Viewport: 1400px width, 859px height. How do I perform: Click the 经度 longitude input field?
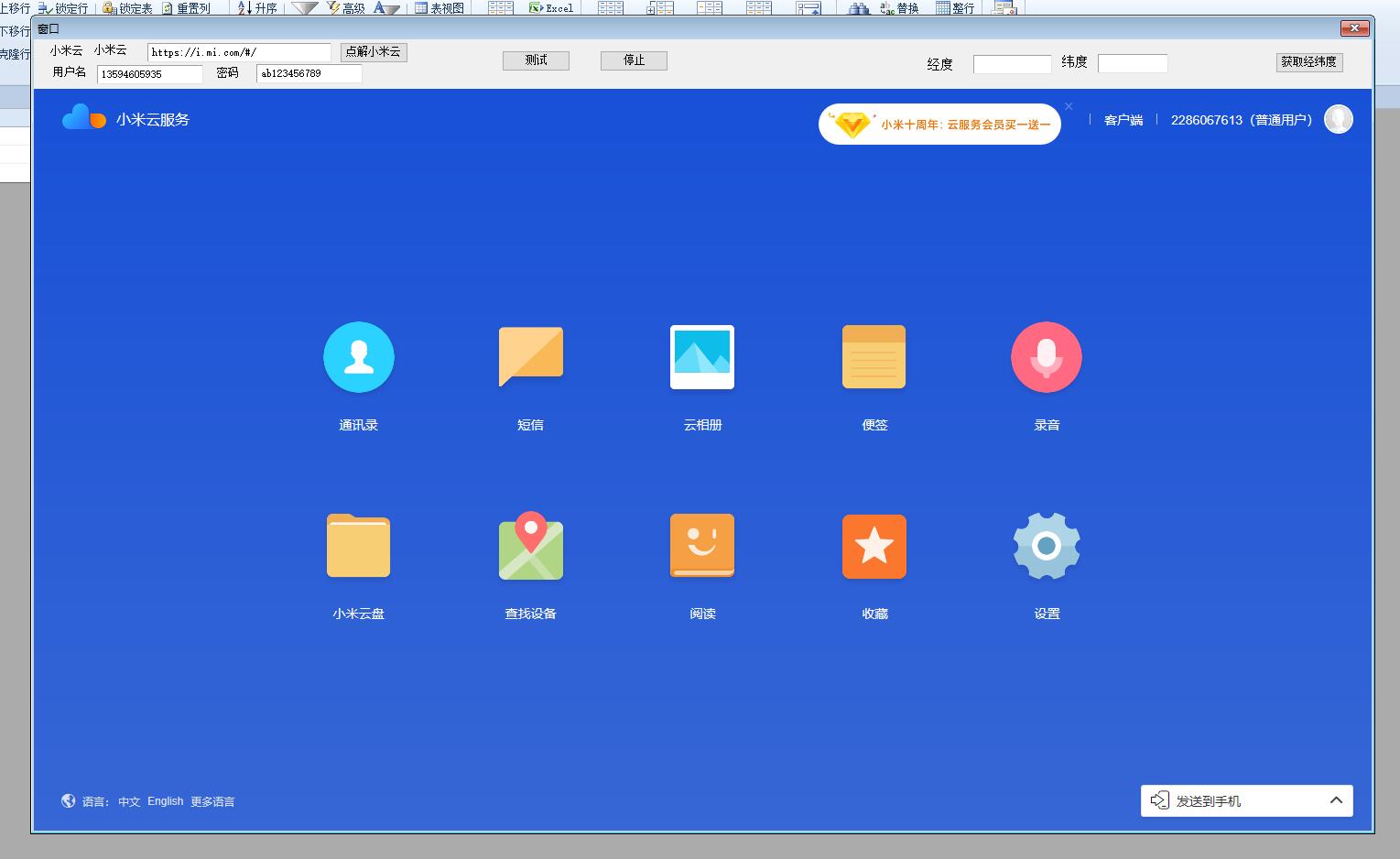[x=1012, y=64]
